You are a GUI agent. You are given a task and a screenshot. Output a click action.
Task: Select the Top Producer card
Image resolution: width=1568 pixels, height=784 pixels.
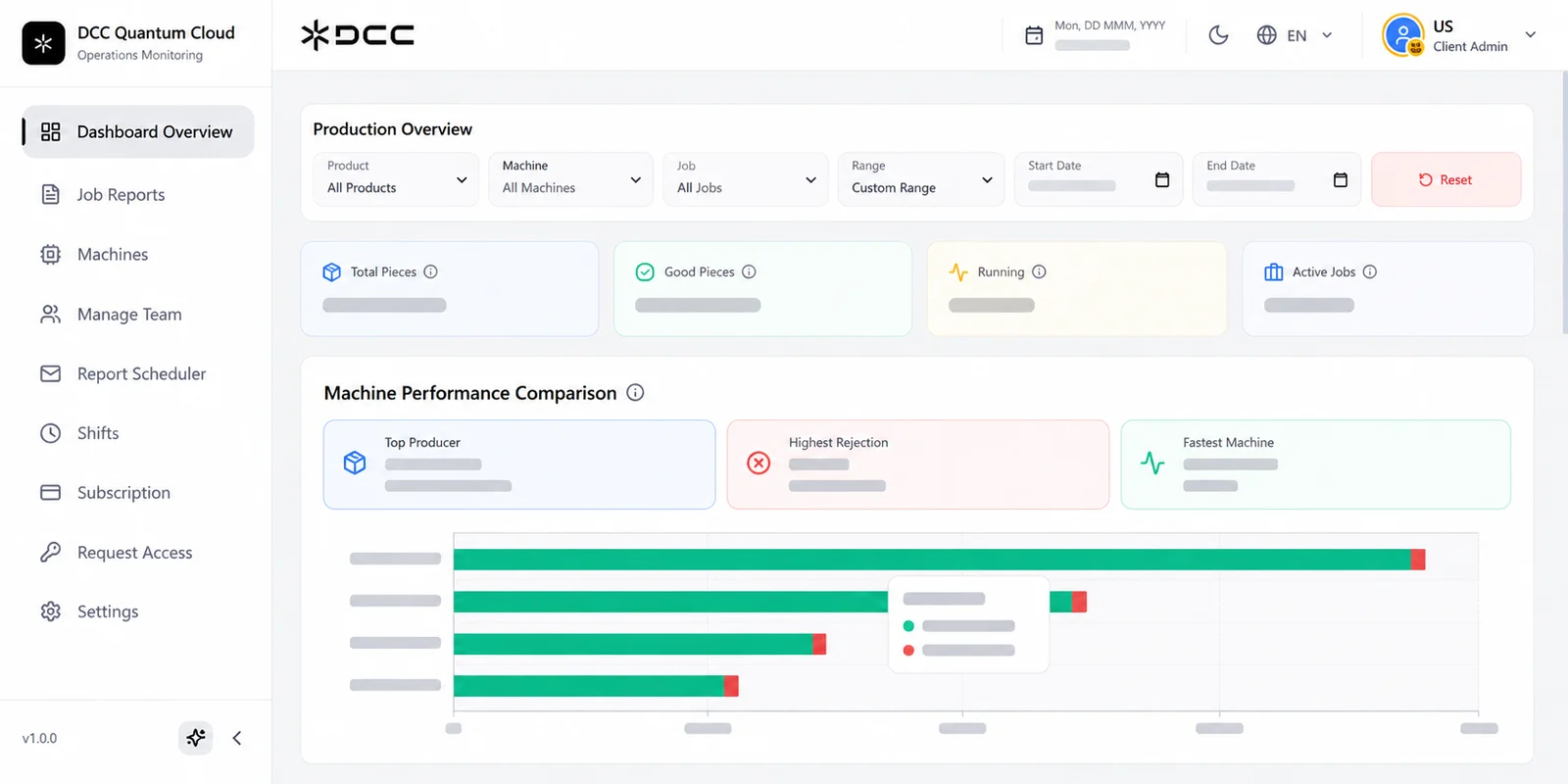(x=519, y=465)
